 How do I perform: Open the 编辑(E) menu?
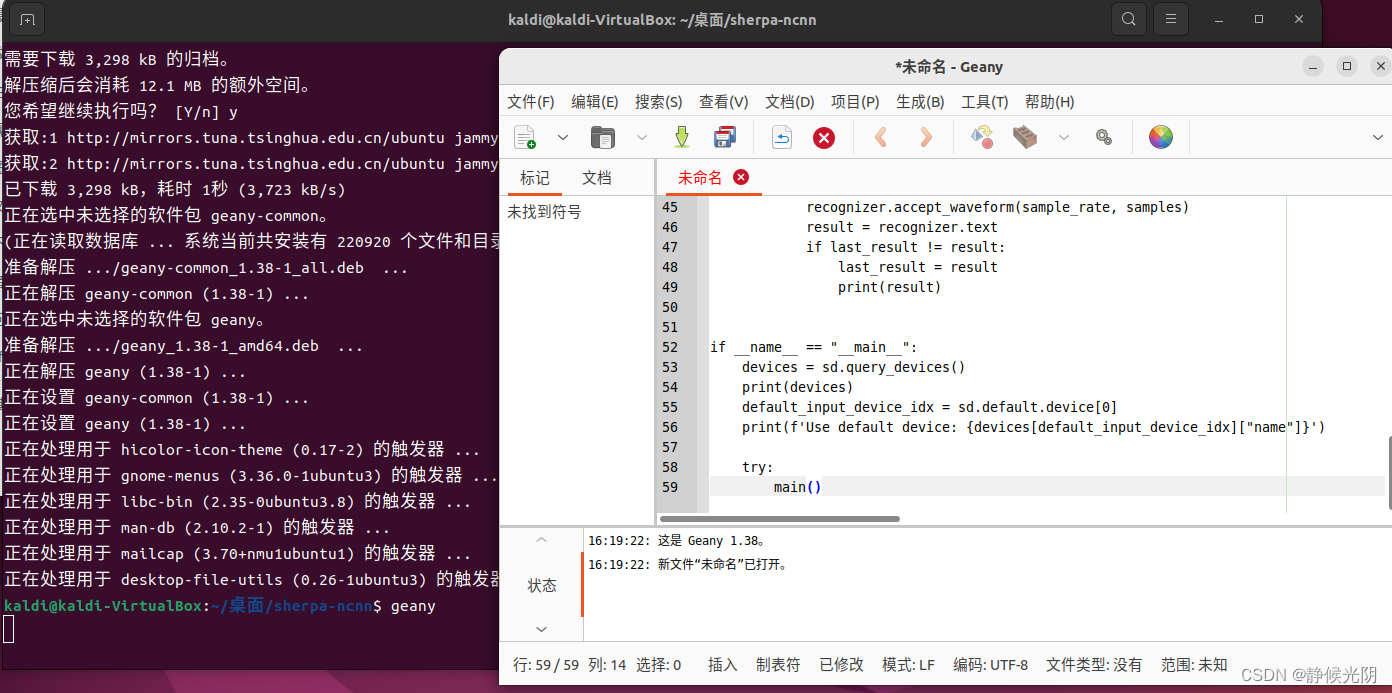tap(595, 102)
